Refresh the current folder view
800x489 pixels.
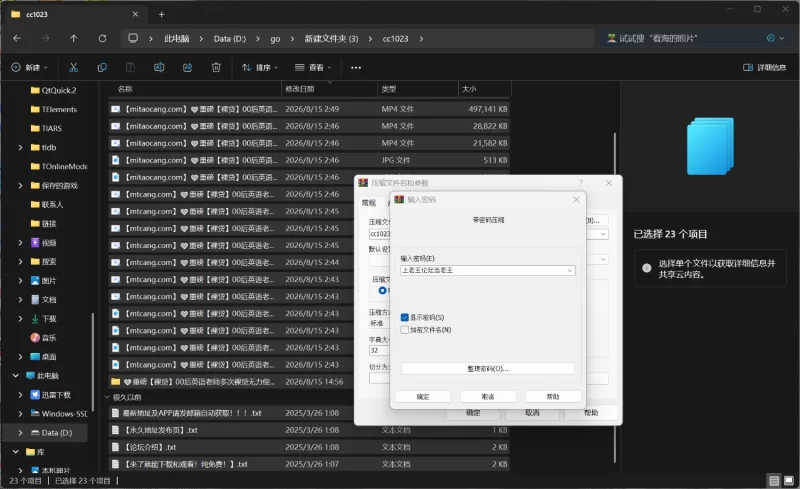[x=103, y=38]
